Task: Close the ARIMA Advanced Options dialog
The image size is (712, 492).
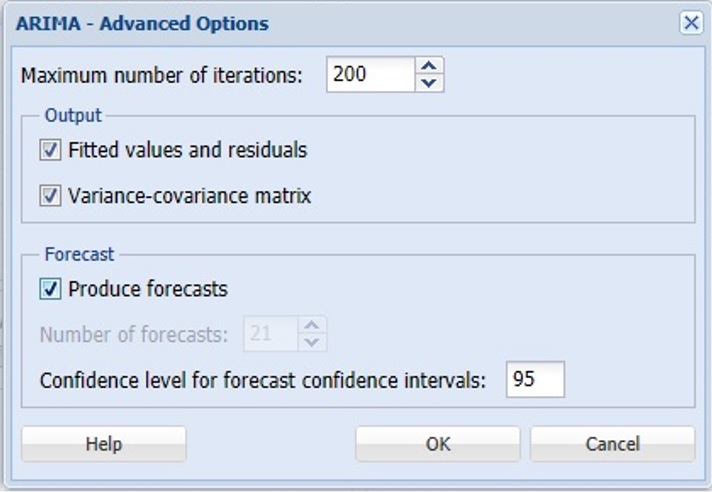Action: (x=690, y=23)
